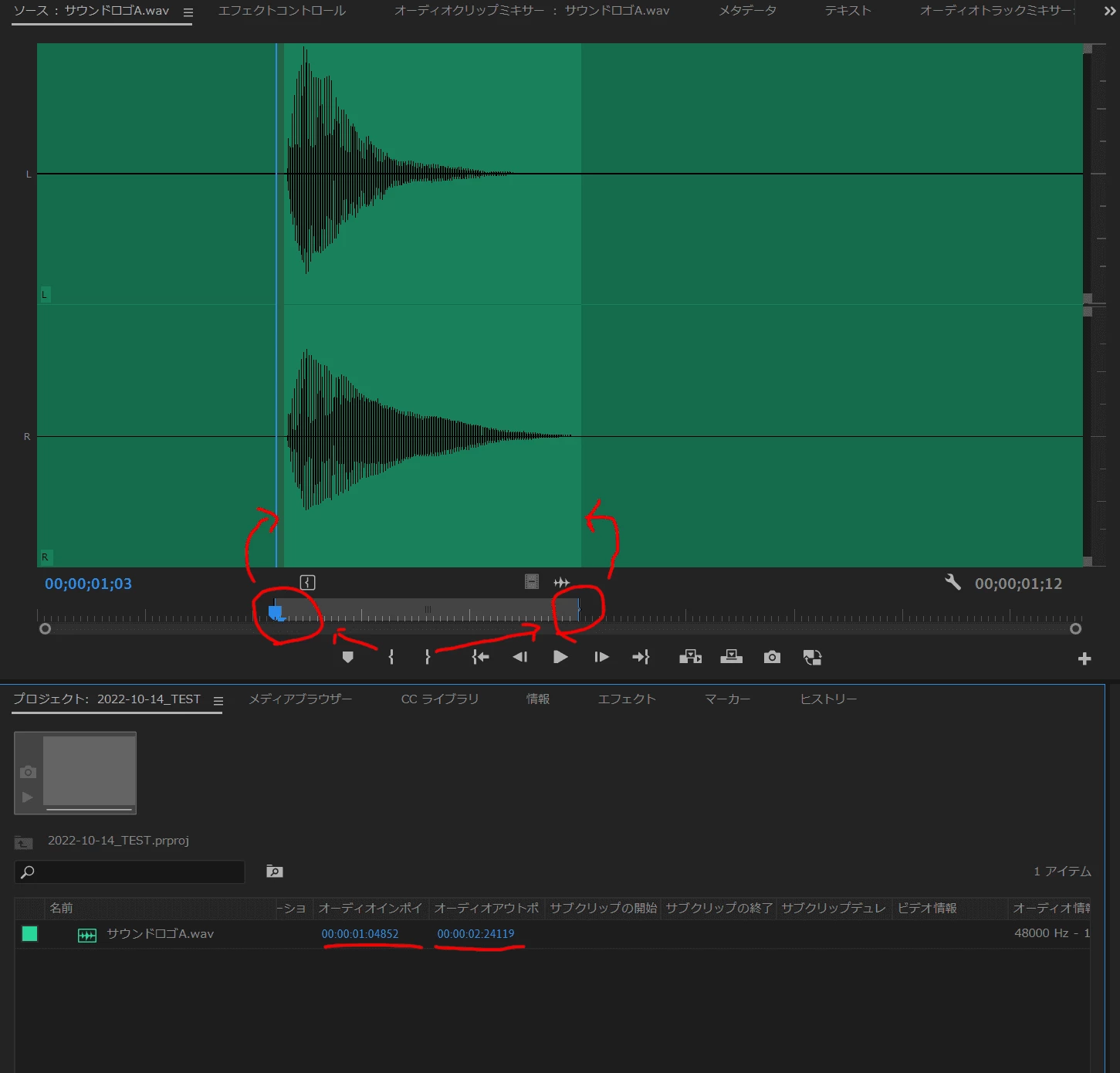Click the blue playhead marker on the ruler
The height and width of the screenshot is (1073, 1120).
coord(276,612)
